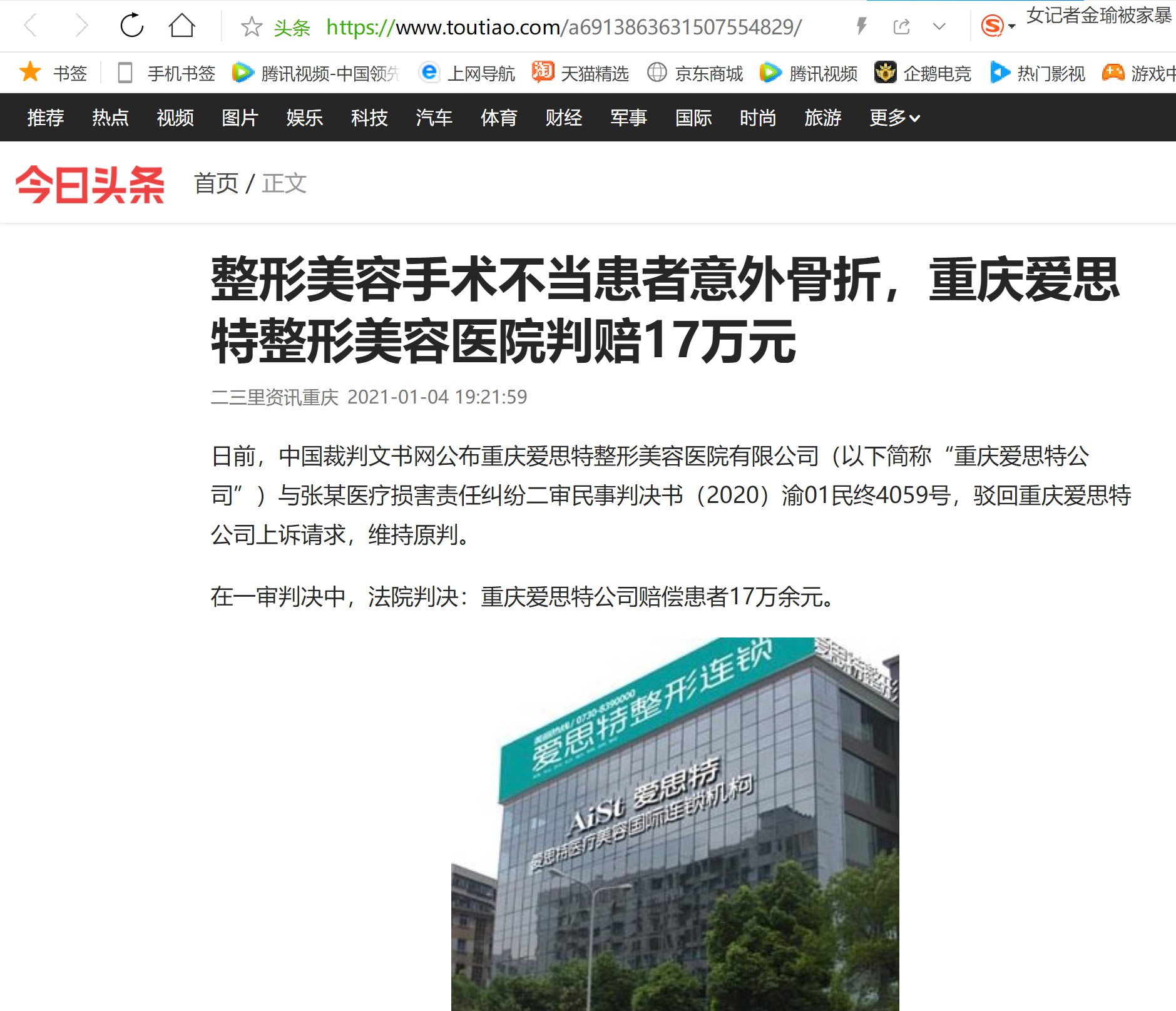Screen dimensions: 1176x1011
Task: Open the 热门影视 bookmark icon
Action: point(1000,72)
